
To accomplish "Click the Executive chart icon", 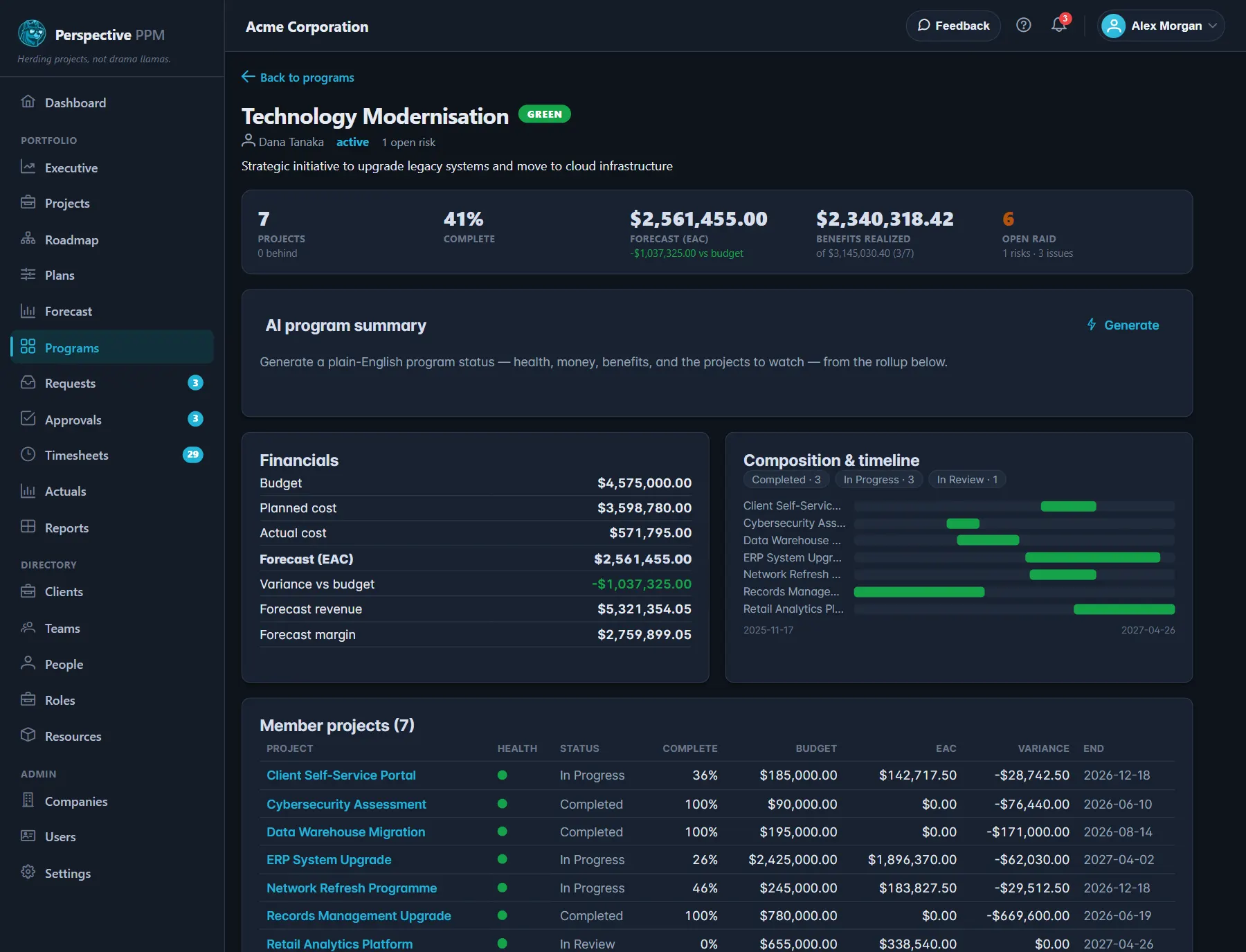I will coord(28,167).
